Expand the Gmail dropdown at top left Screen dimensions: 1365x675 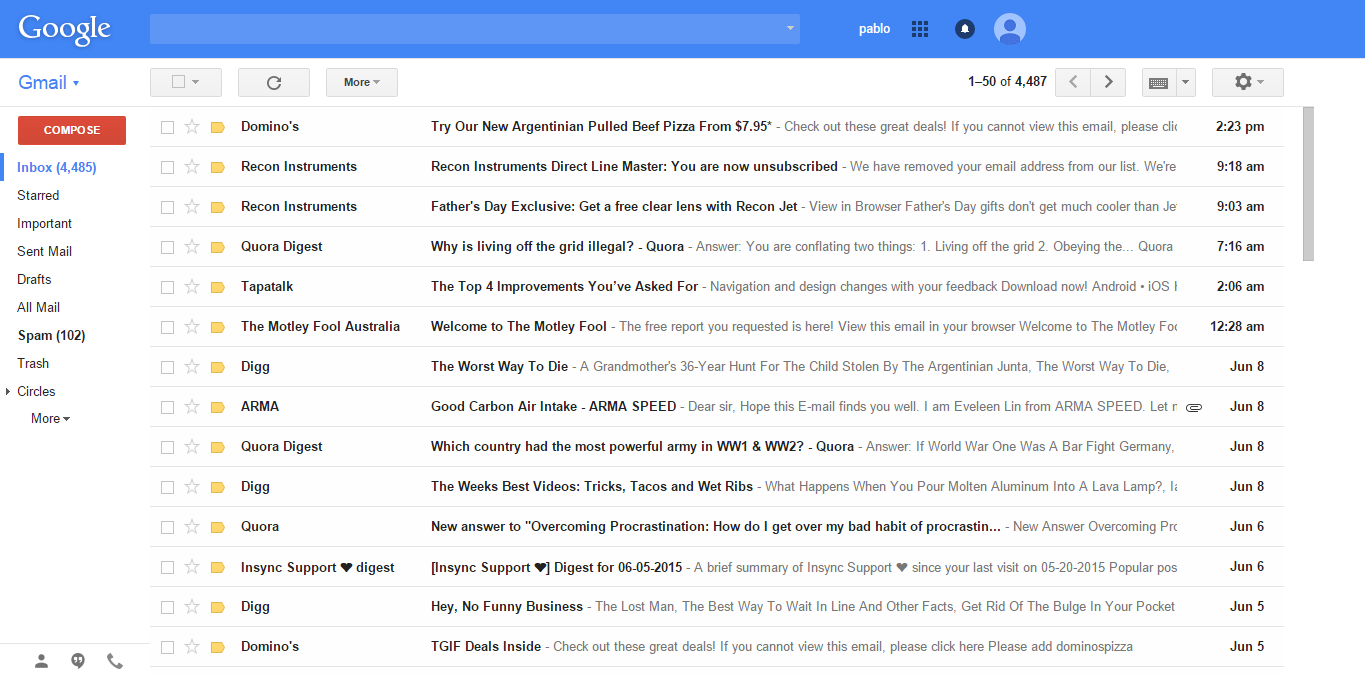[x=75, y=81]
